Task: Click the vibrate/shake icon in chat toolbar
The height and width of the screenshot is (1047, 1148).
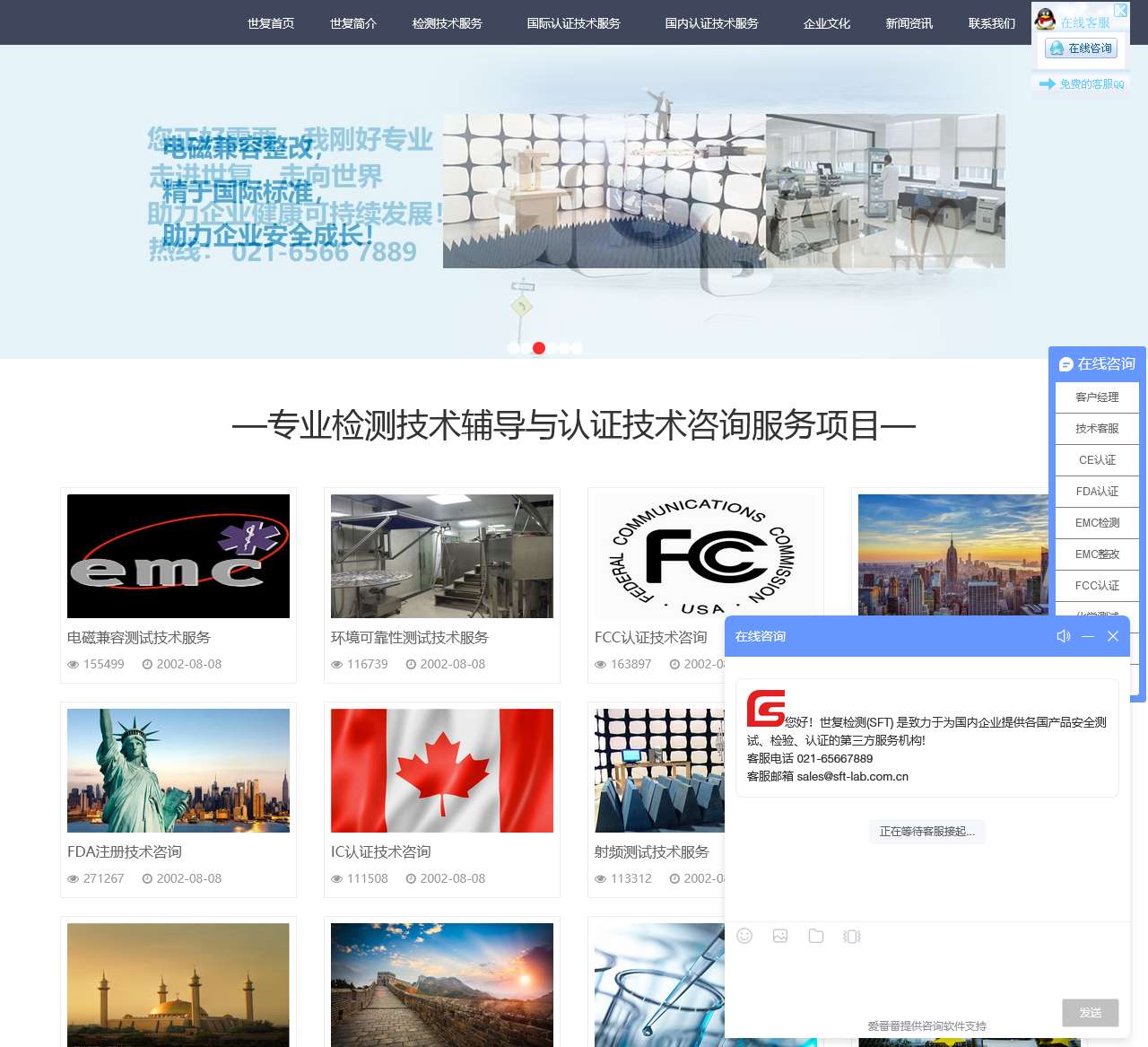Action: tap(852, 936)
